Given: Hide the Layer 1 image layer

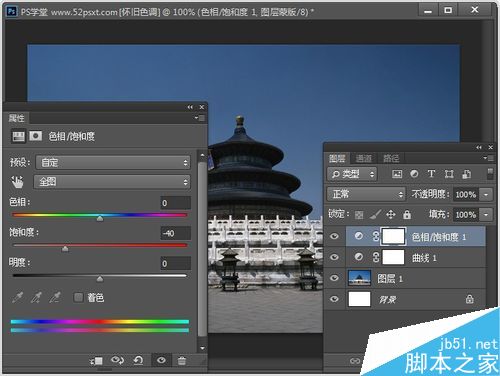Looking at the screenshot, I should click(x=334, y=278).
